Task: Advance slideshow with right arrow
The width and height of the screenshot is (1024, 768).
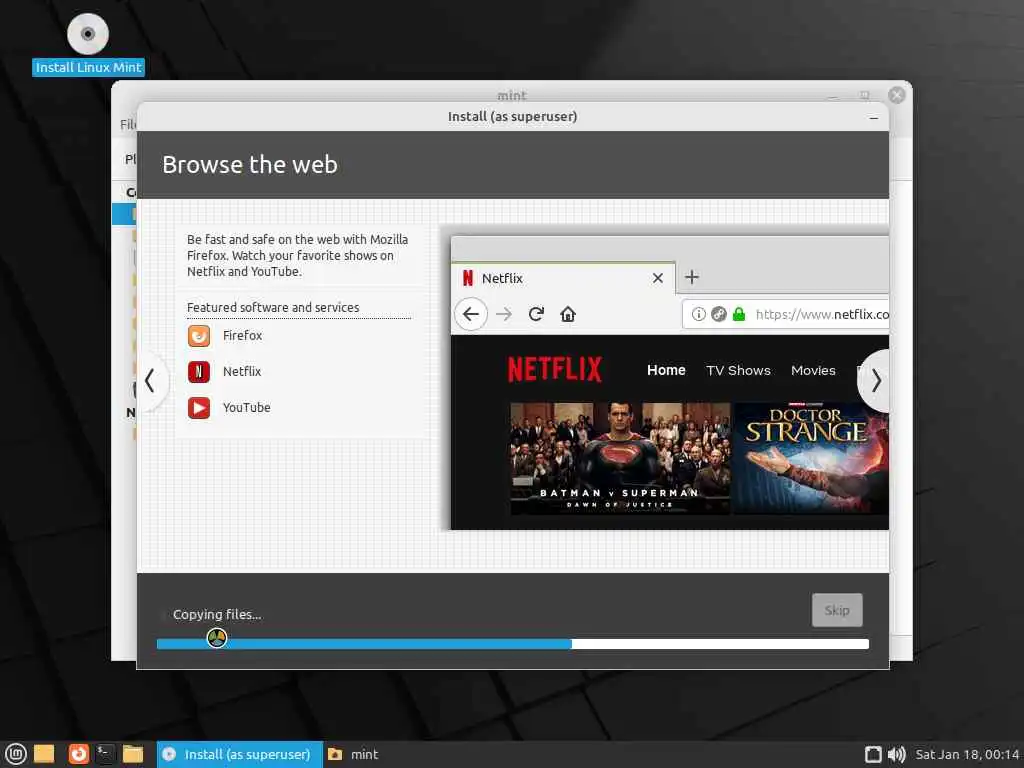Action: pos(874,381)
